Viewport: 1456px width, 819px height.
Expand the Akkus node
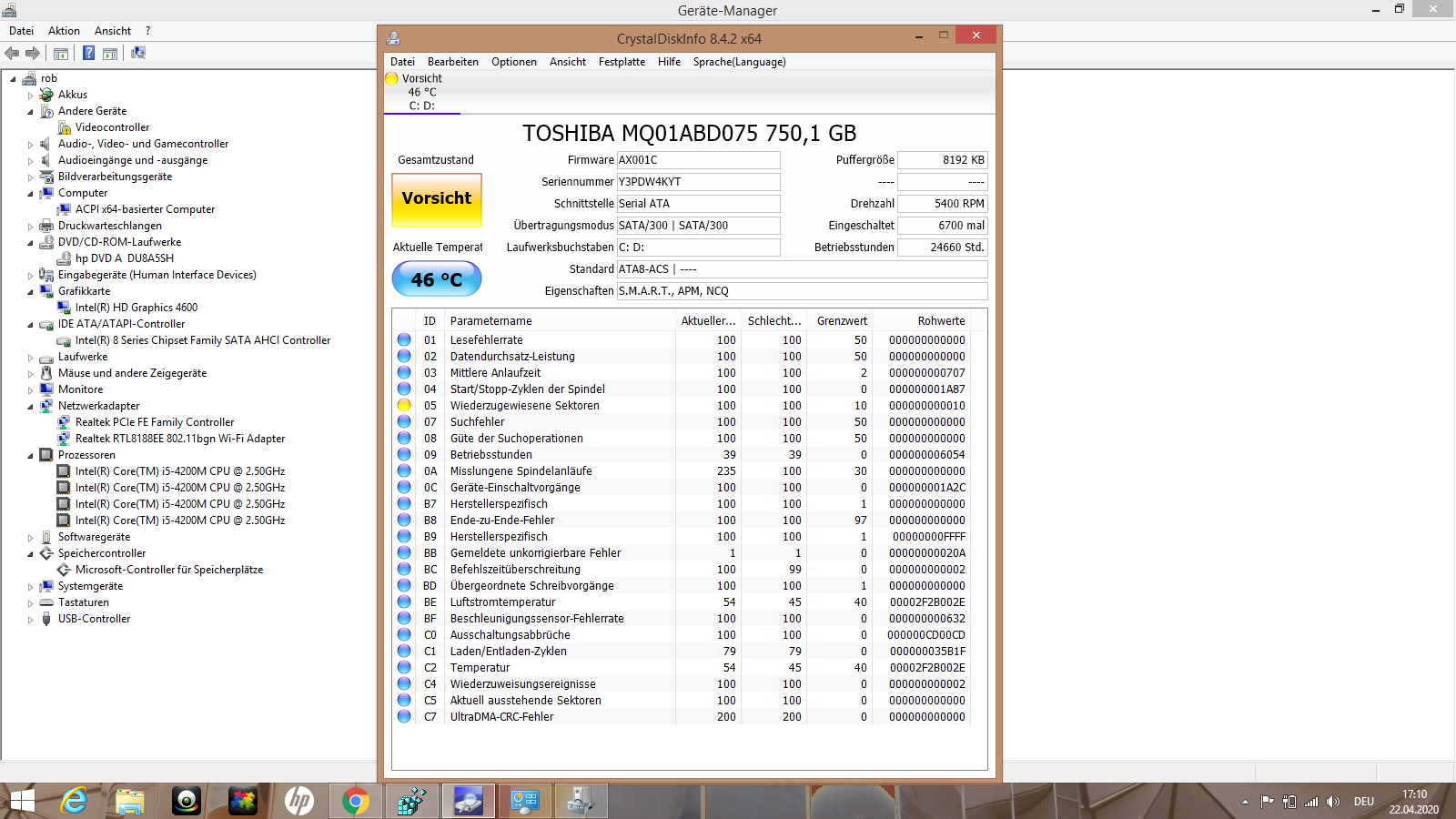click(x=30, y=95)
